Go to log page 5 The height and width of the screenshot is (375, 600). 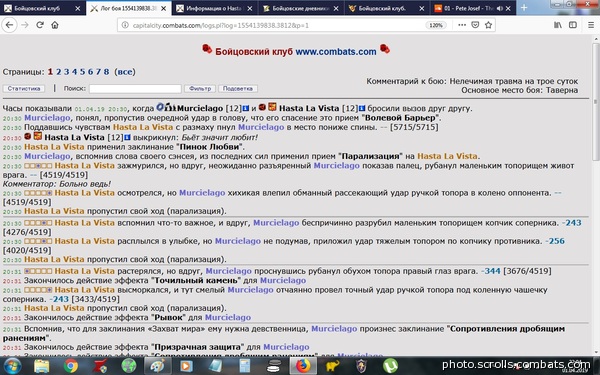pos(82,72)
